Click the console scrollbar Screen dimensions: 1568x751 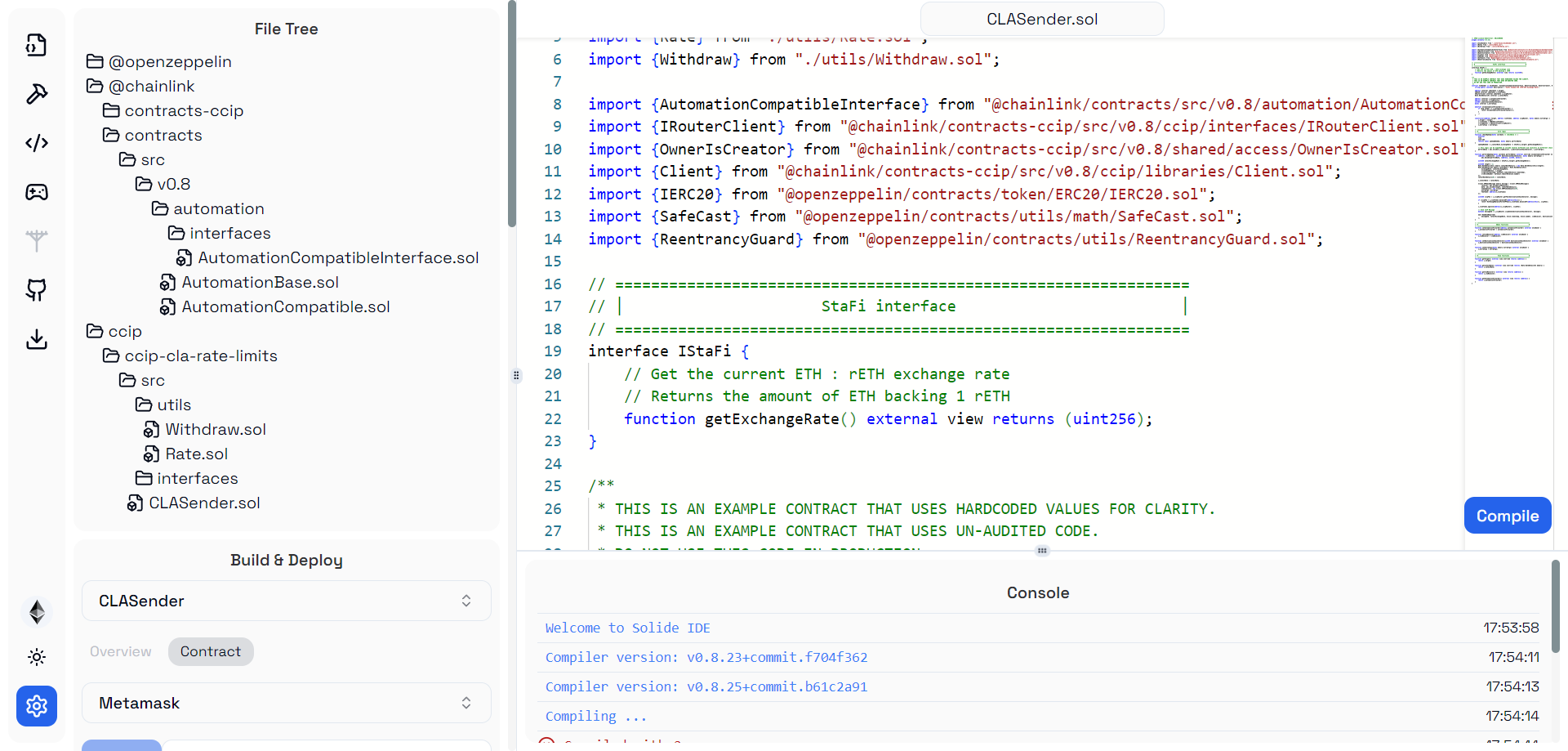[x=1556, y=606]
